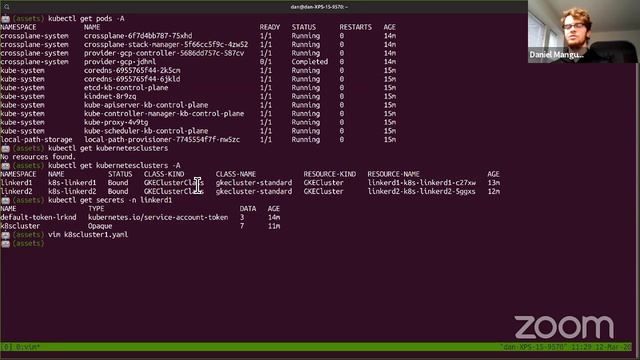The image size is (640, 360).
Task: Click the 'Opaque' secret type
Action: [100, 226]
